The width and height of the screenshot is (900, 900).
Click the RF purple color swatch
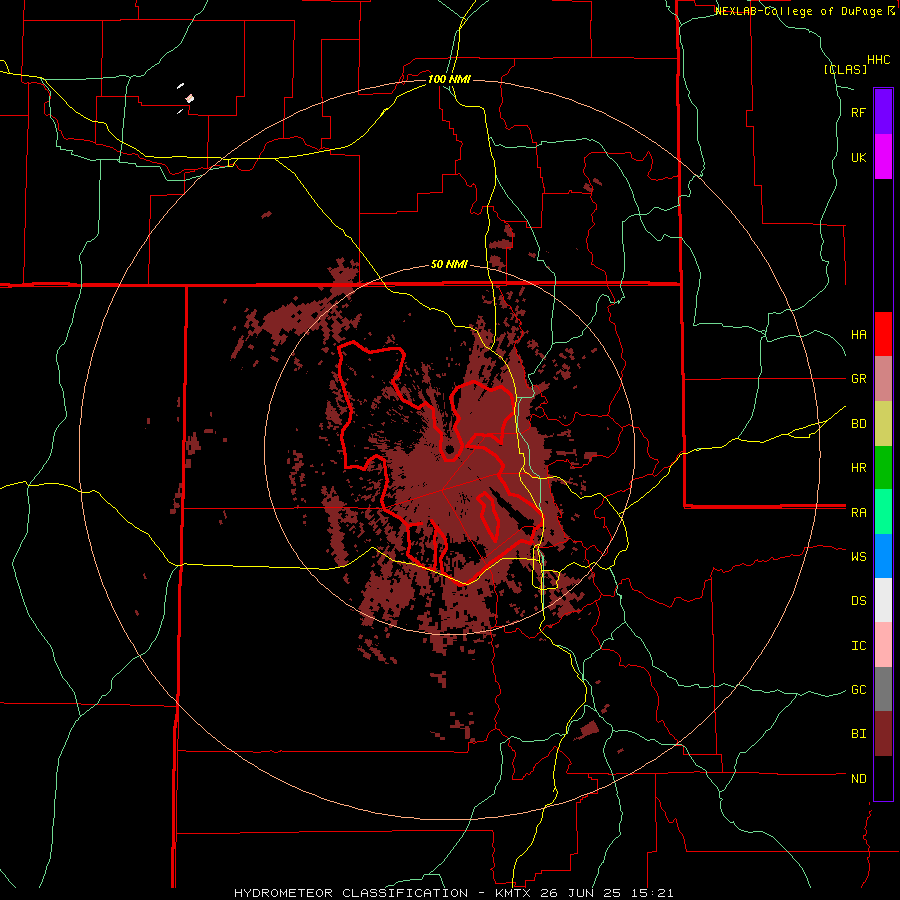click(x=883, y=112)
